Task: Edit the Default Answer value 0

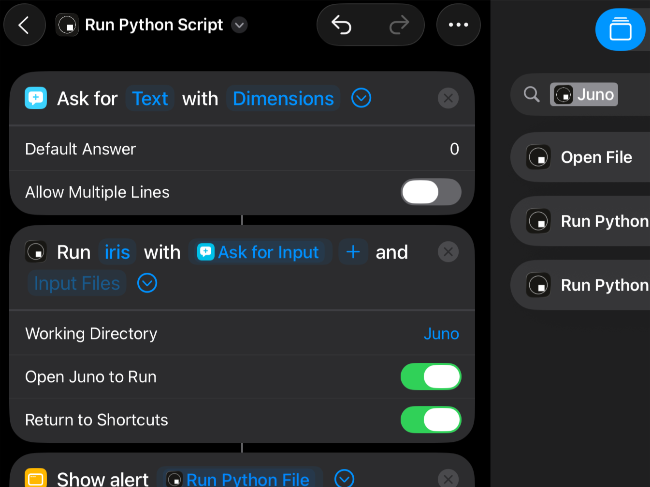Action: [454, 149]
